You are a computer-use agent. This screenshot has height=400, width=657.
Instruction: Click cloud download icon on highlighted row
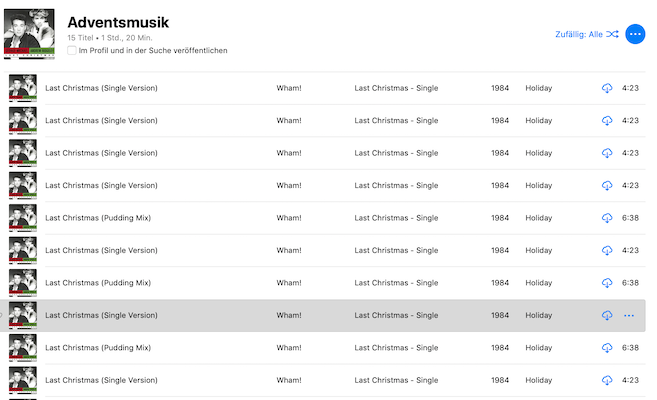point(607,315)
